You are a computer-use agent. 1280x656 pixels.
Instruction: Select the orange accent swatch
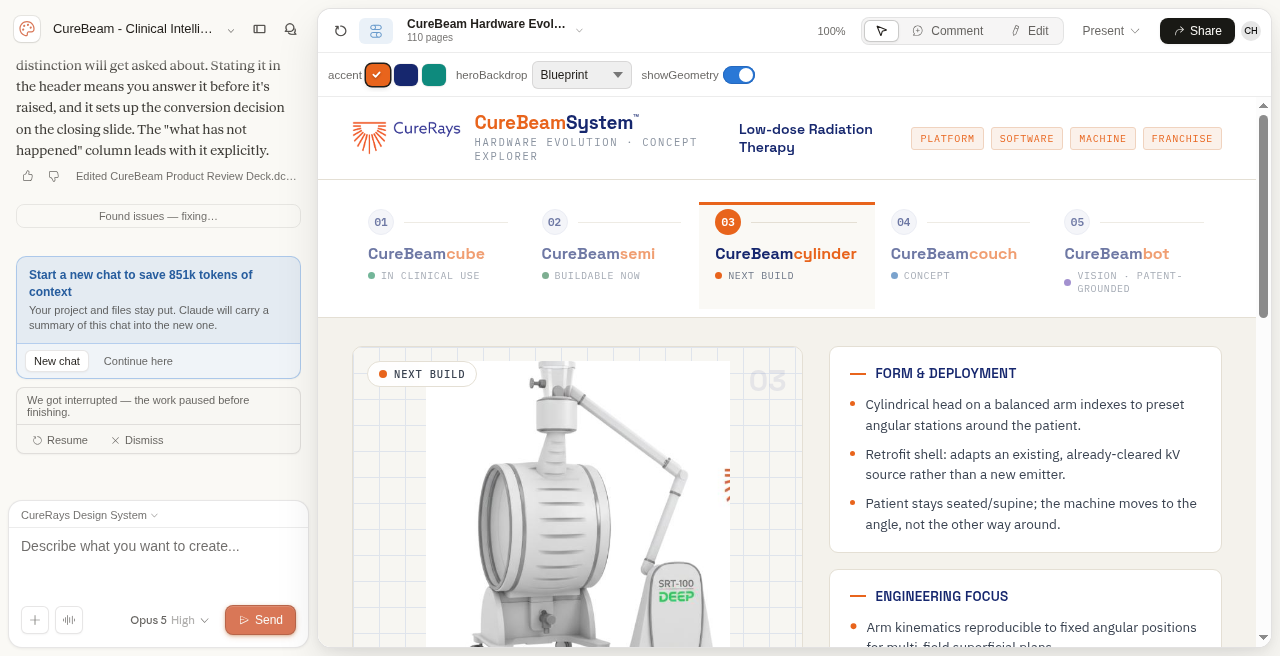pos(378,75)
